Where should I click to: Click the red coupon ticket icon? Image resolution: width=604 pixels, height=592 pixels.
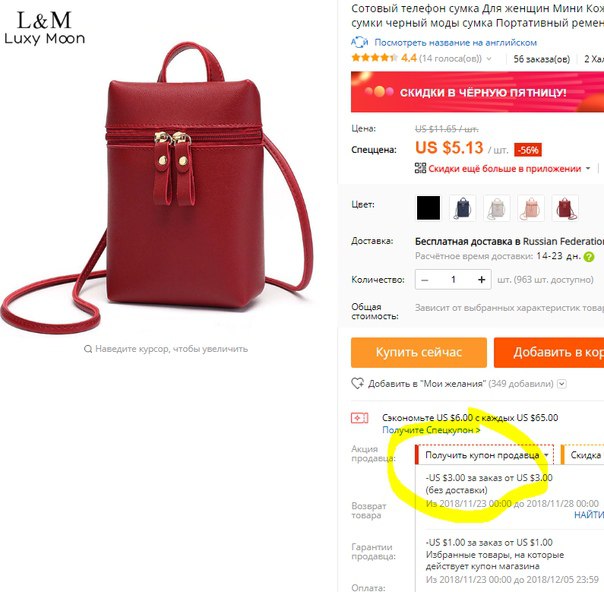coord(359,418)
